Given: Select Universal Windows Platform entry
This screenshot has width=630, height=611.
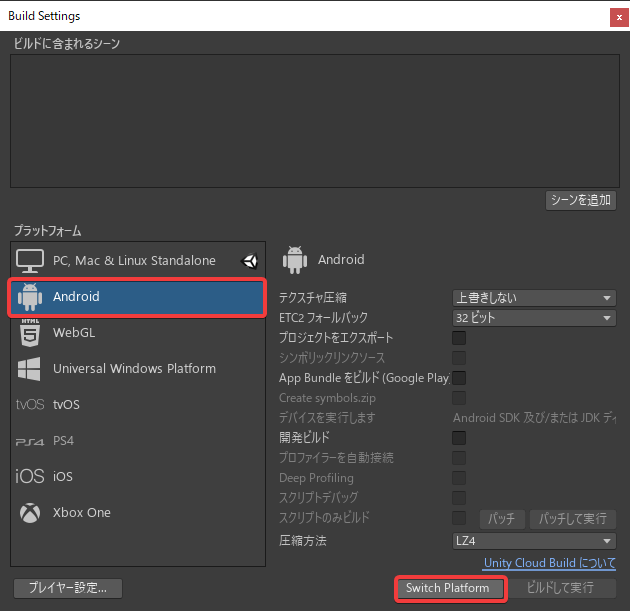Looking at the screenshot, I should coord(138,369).
